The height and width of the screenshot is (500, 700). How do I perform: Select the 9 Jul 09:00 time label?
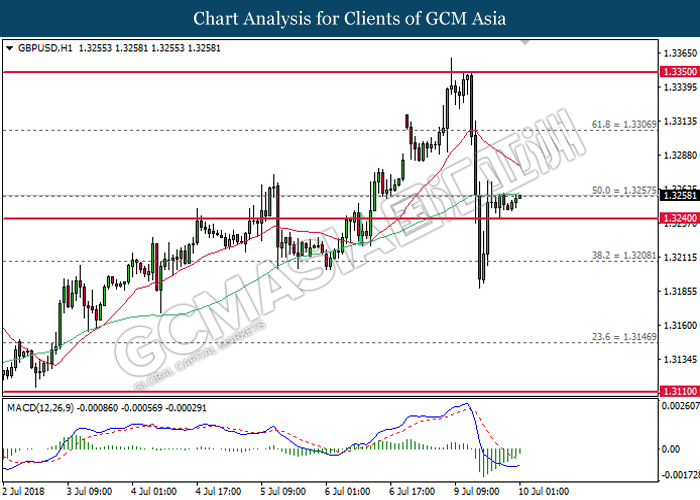click(x=477, y=492)
